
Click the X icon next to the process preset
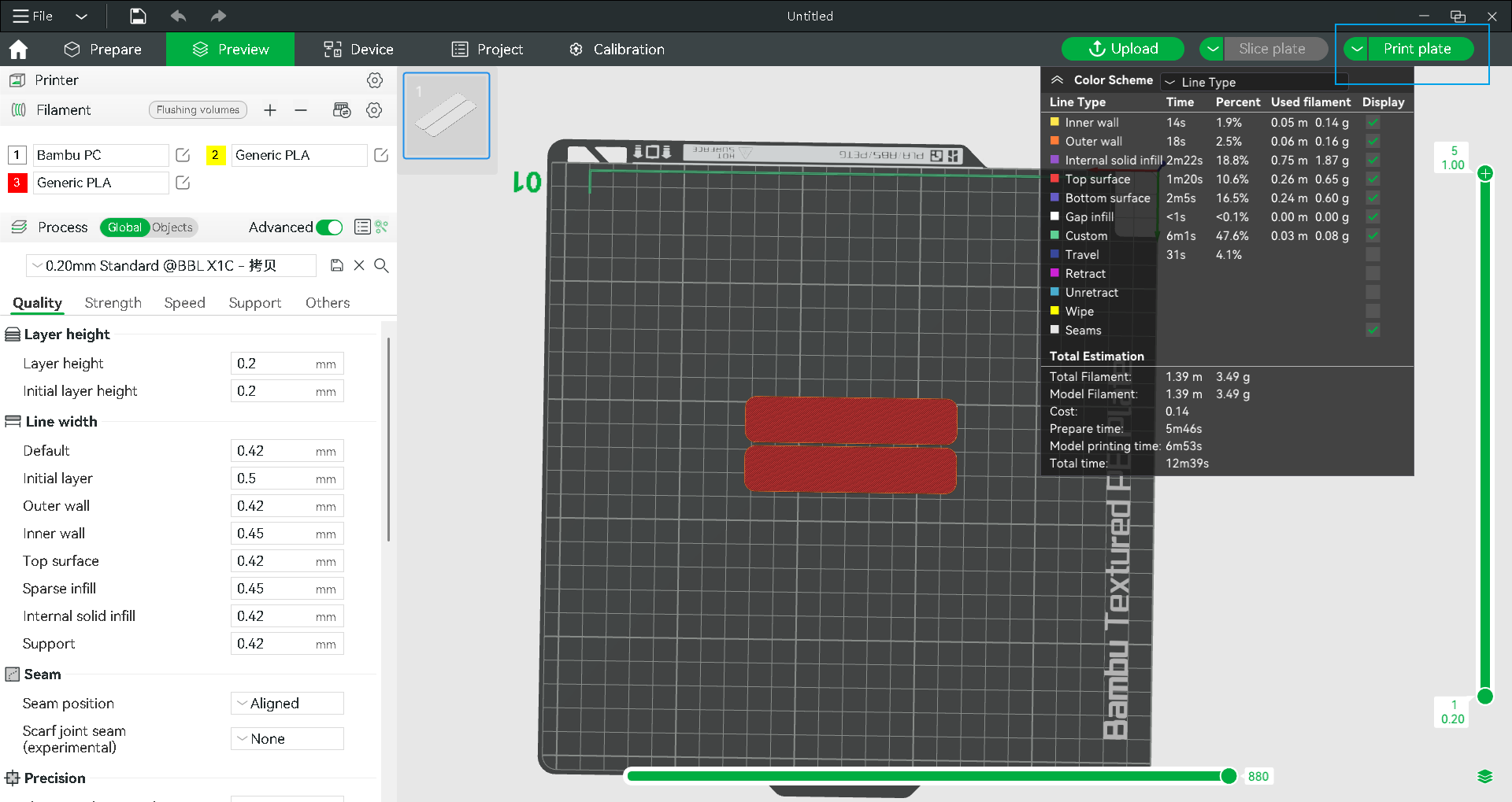click(359, 265)
